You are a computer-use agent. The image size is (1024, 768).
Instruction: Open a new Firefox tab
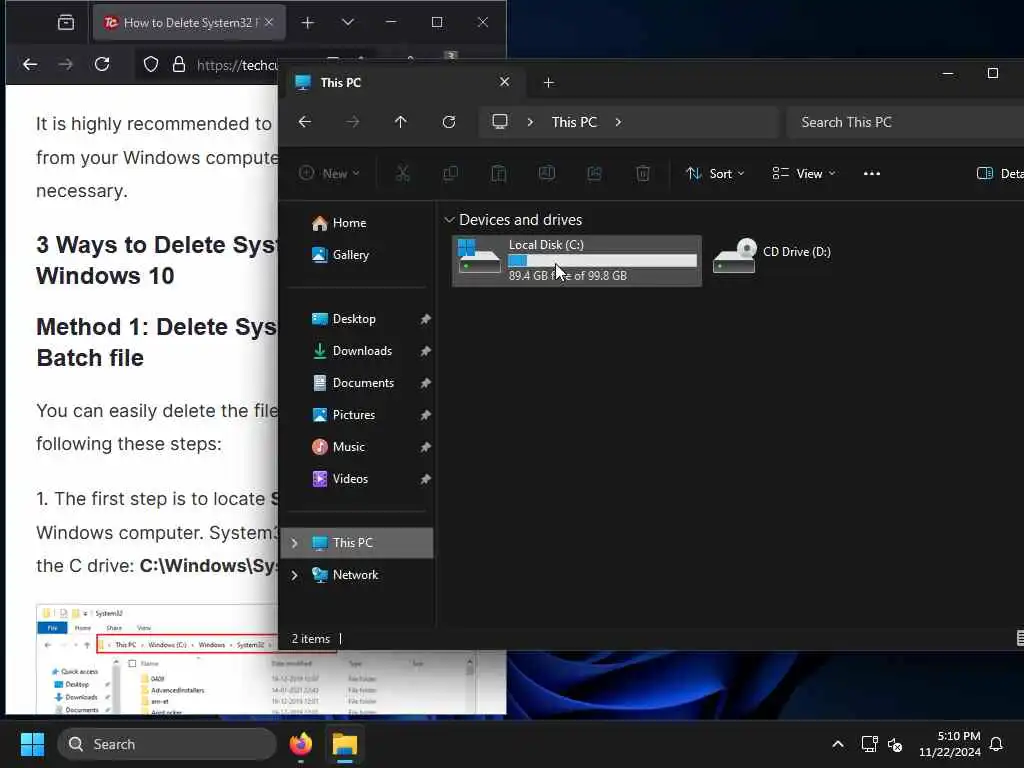[x=308, y=23]
